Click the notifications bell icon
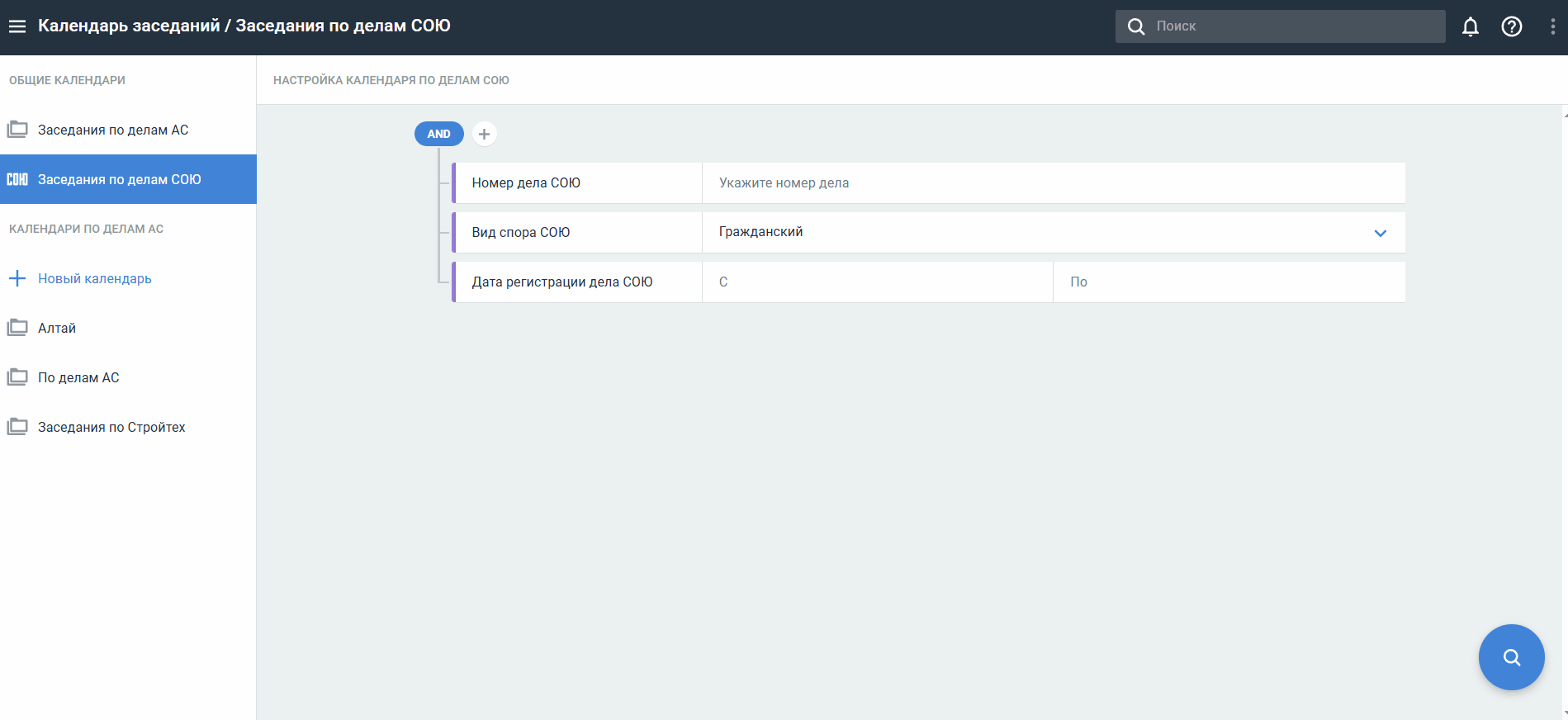Viewport: 1568px width, 720px height. (x=1470, y=26)
